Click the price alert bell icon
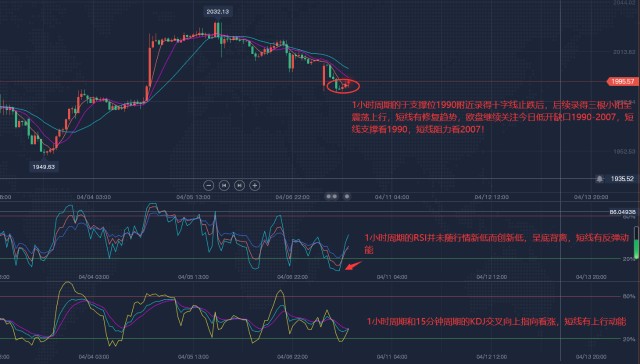This screenshot has width=640, height=364. pos(600,179)
